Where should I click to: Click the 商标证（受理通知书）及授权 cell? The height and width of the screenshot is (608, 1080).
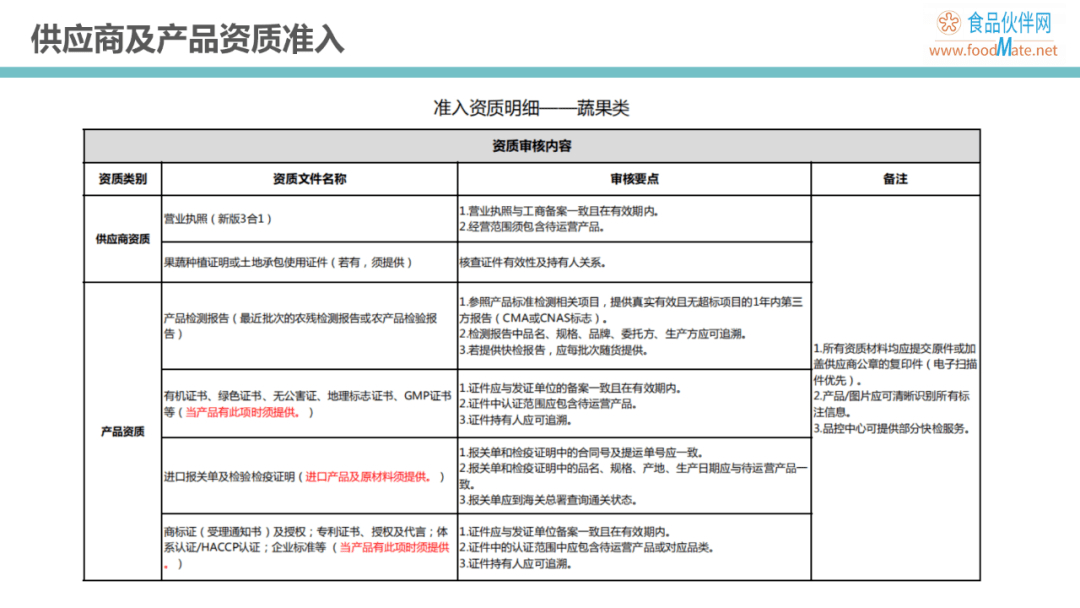tap(309, 547)
